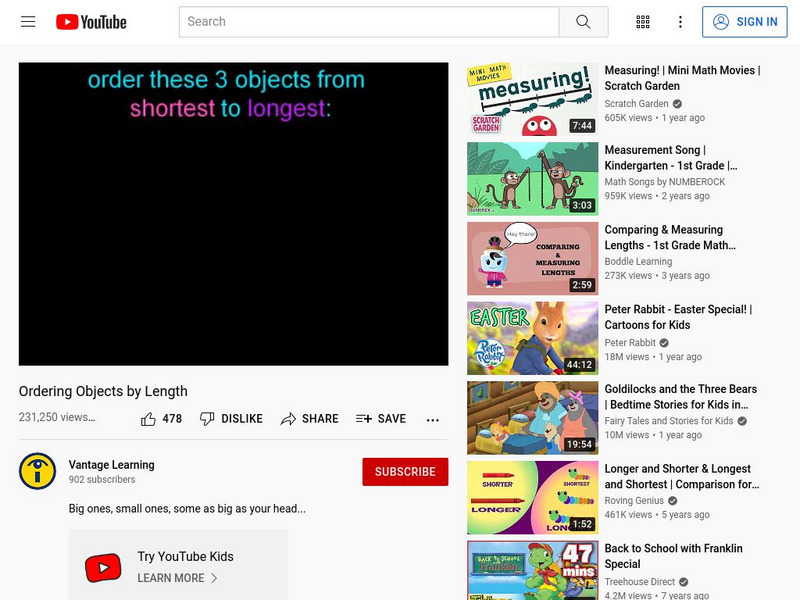Viewport: 800px width, 600px height.
Task: Focus the Search input field
Action: pyautogui.click(x=369, y=21)
